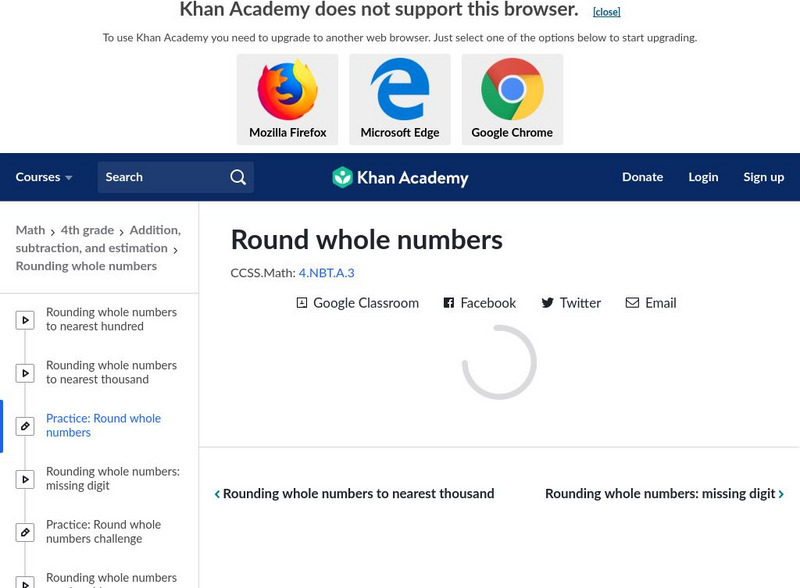Open Rounding whole numbers to nearest hundred video
The image size is (800, 588).
(110, 319)
